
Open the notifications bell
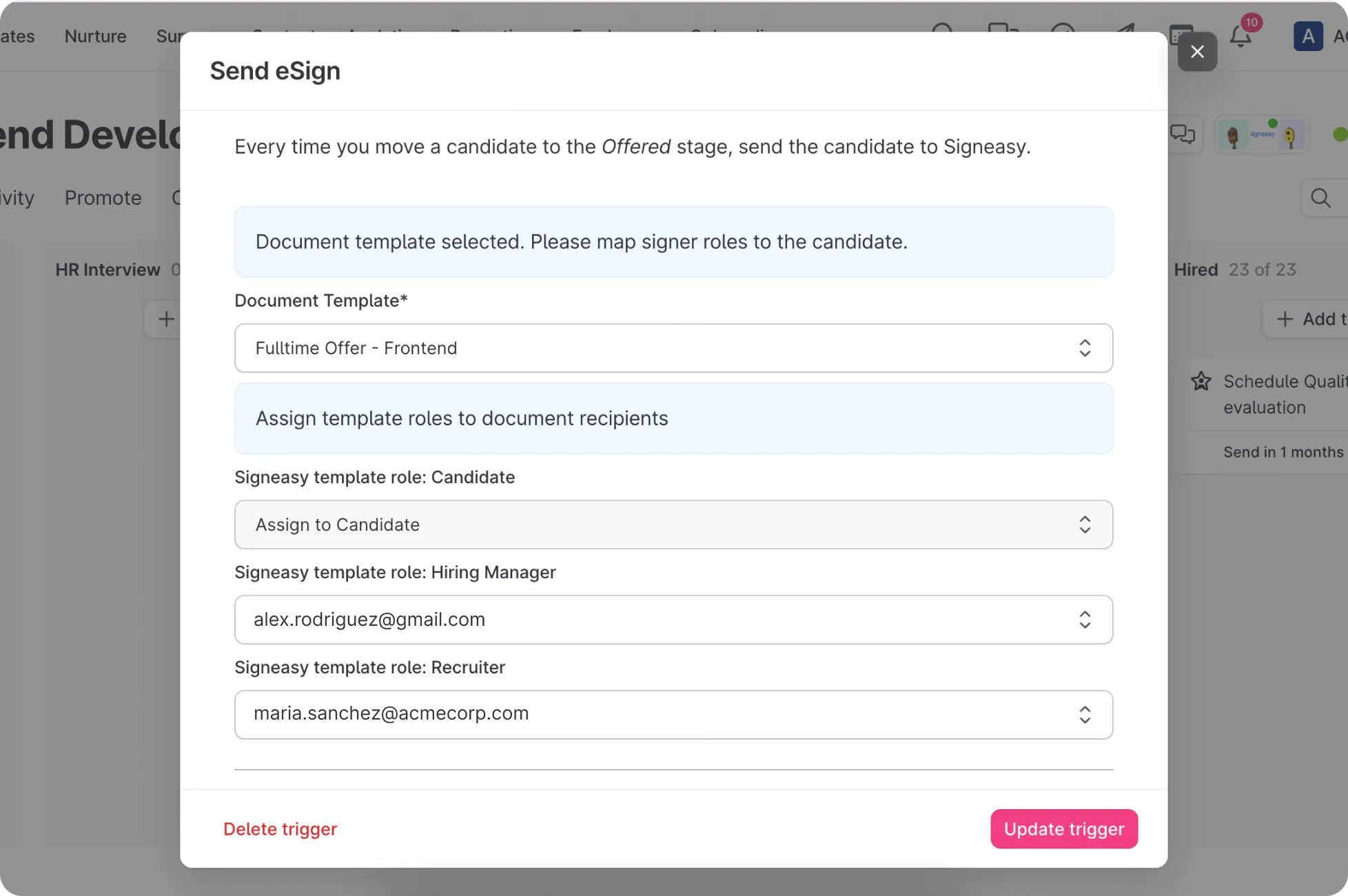[1240, 36]
